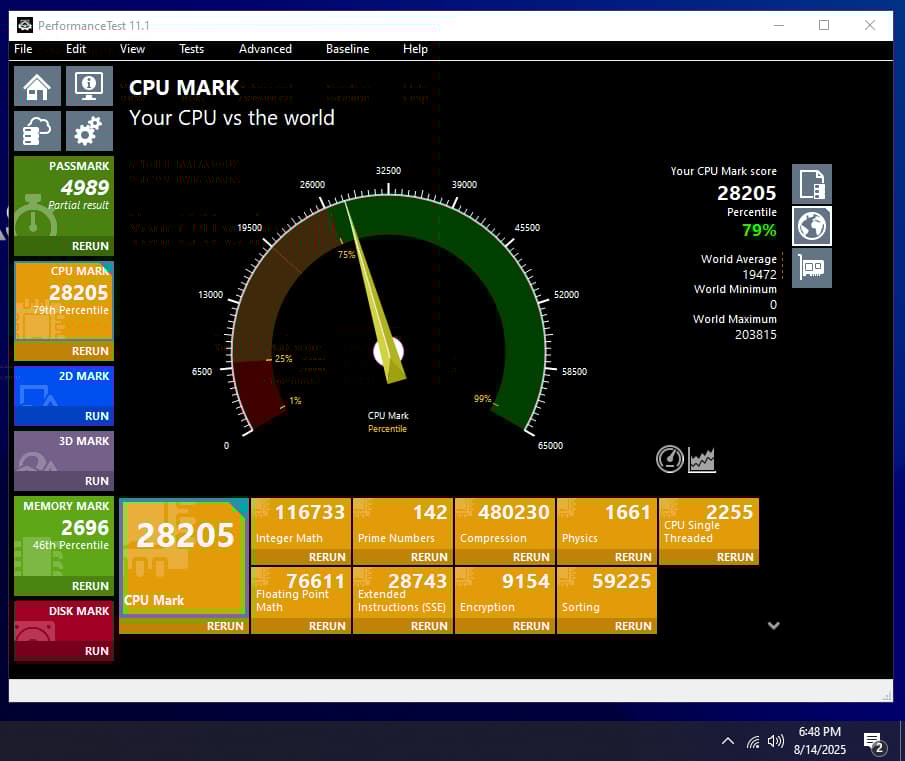Click the Home icon button
The image size is (905, 761).
pos(37,86)
